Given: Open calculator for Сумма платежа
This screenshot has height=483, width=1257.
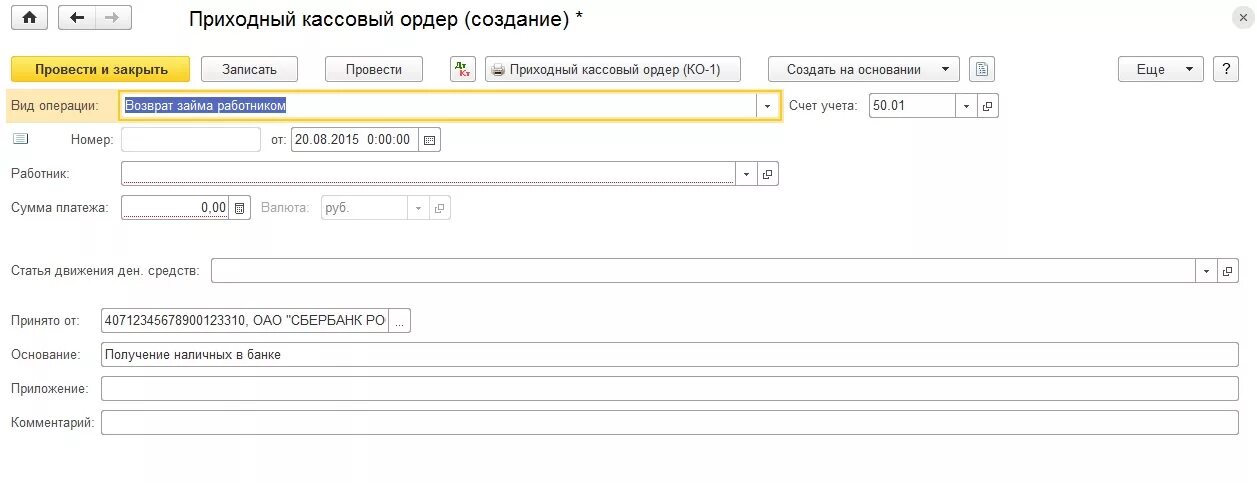Looking at the screenshot, I should pos(239,208).
